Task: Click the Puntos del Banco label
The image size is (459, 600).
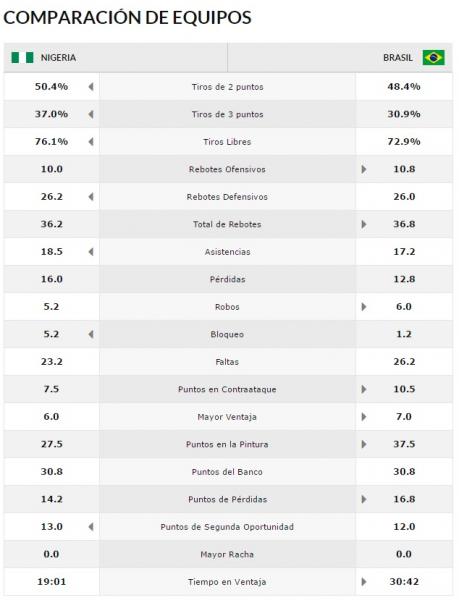Action: tap(227, 472)
